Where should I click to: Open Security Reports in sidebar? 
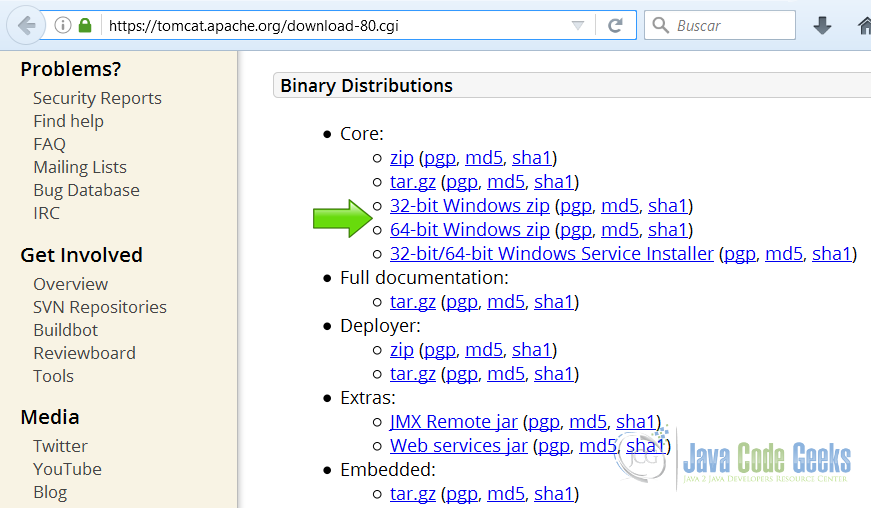click(x=97, y=98)
